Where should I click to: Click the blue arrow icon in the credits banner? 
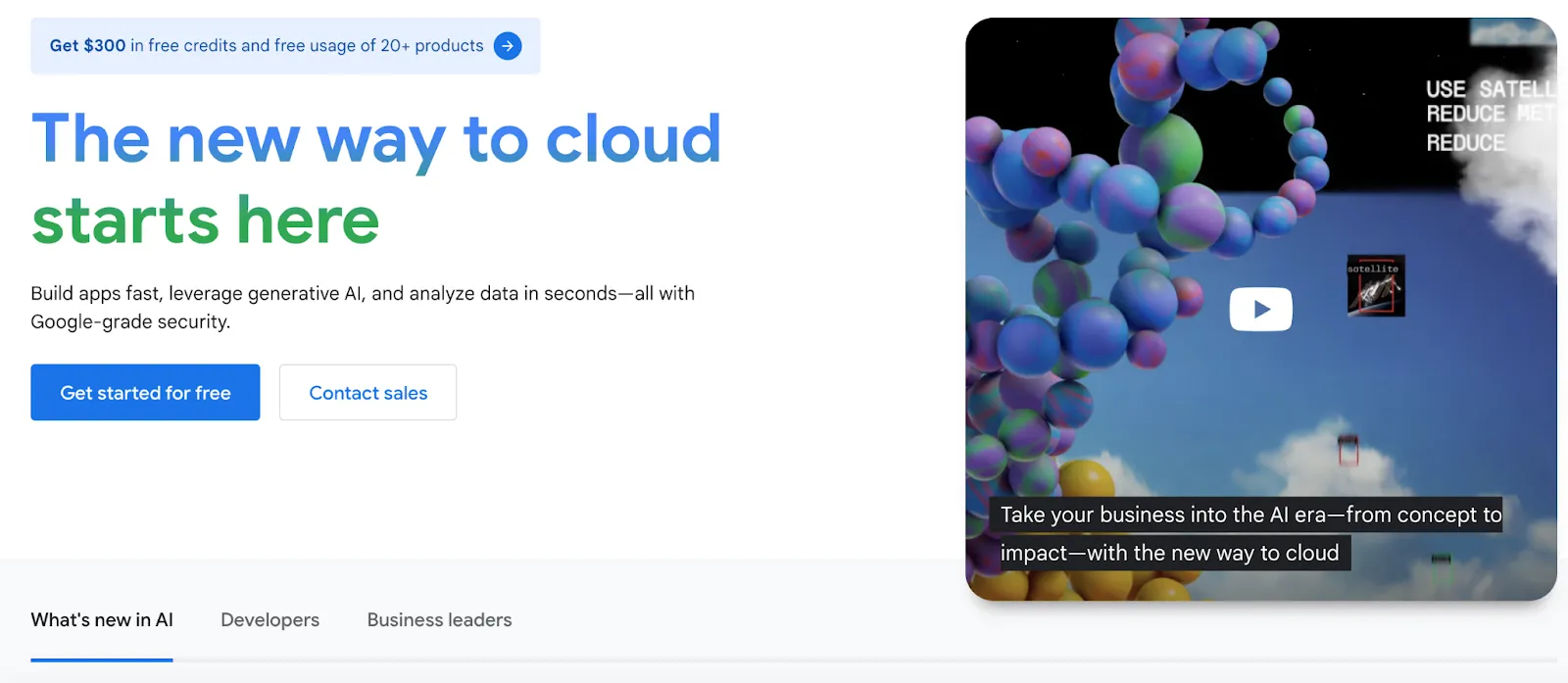tap(508, 46)
